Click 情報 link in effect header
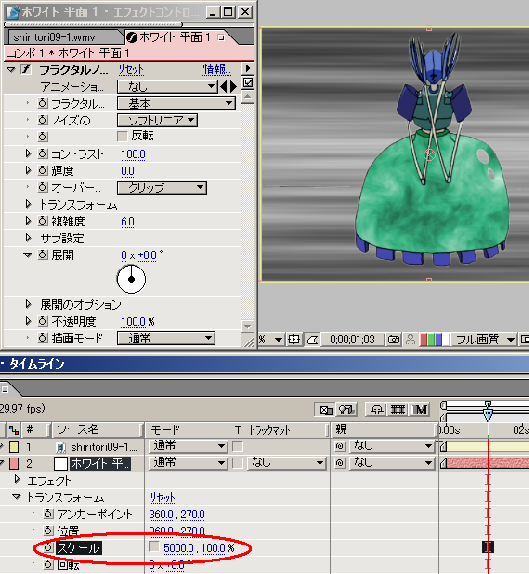Image resolution: width=529 pixels, height=574 pixels. 216,69
